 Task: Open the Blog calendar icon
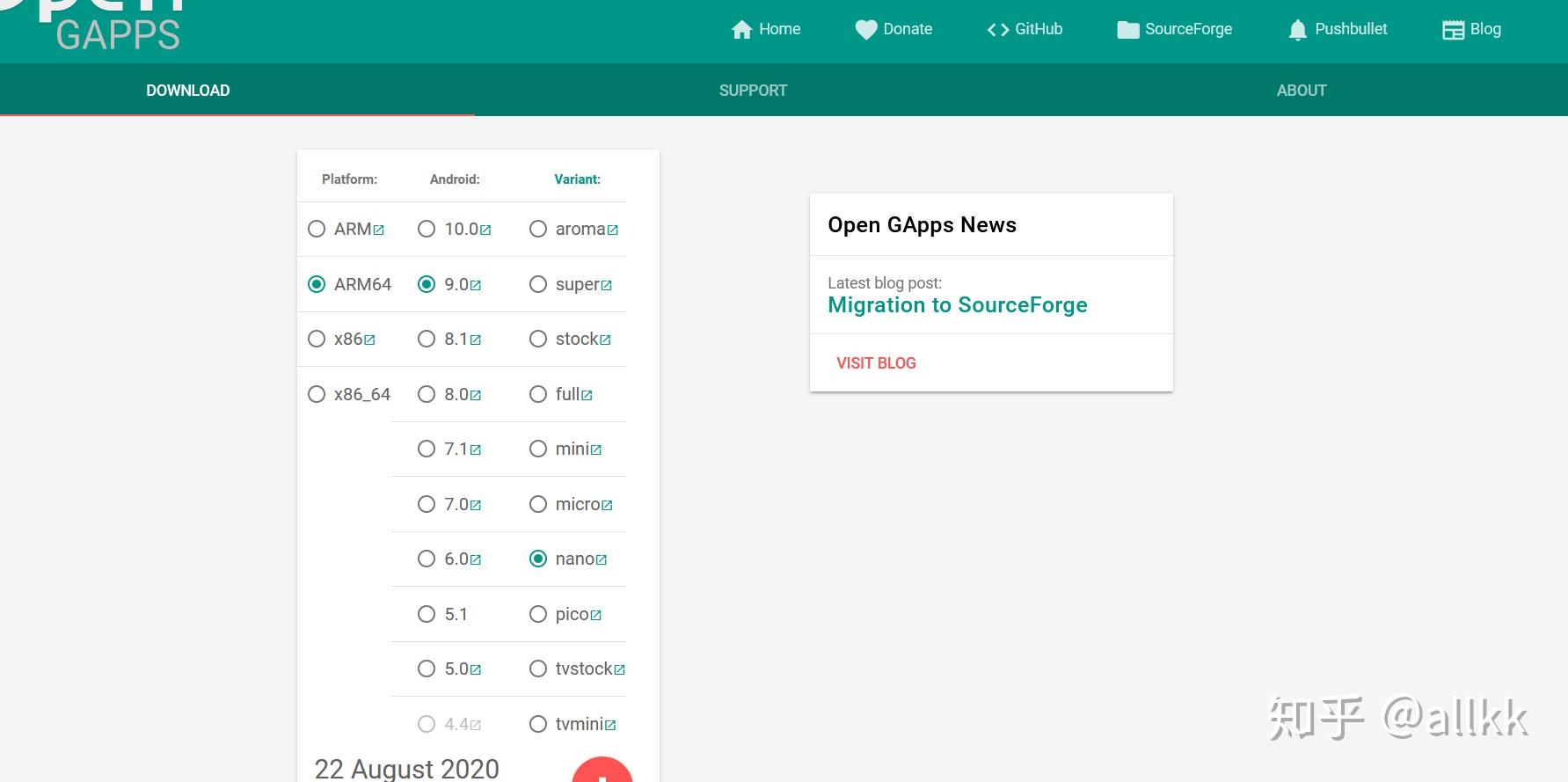coord(1453,30)
